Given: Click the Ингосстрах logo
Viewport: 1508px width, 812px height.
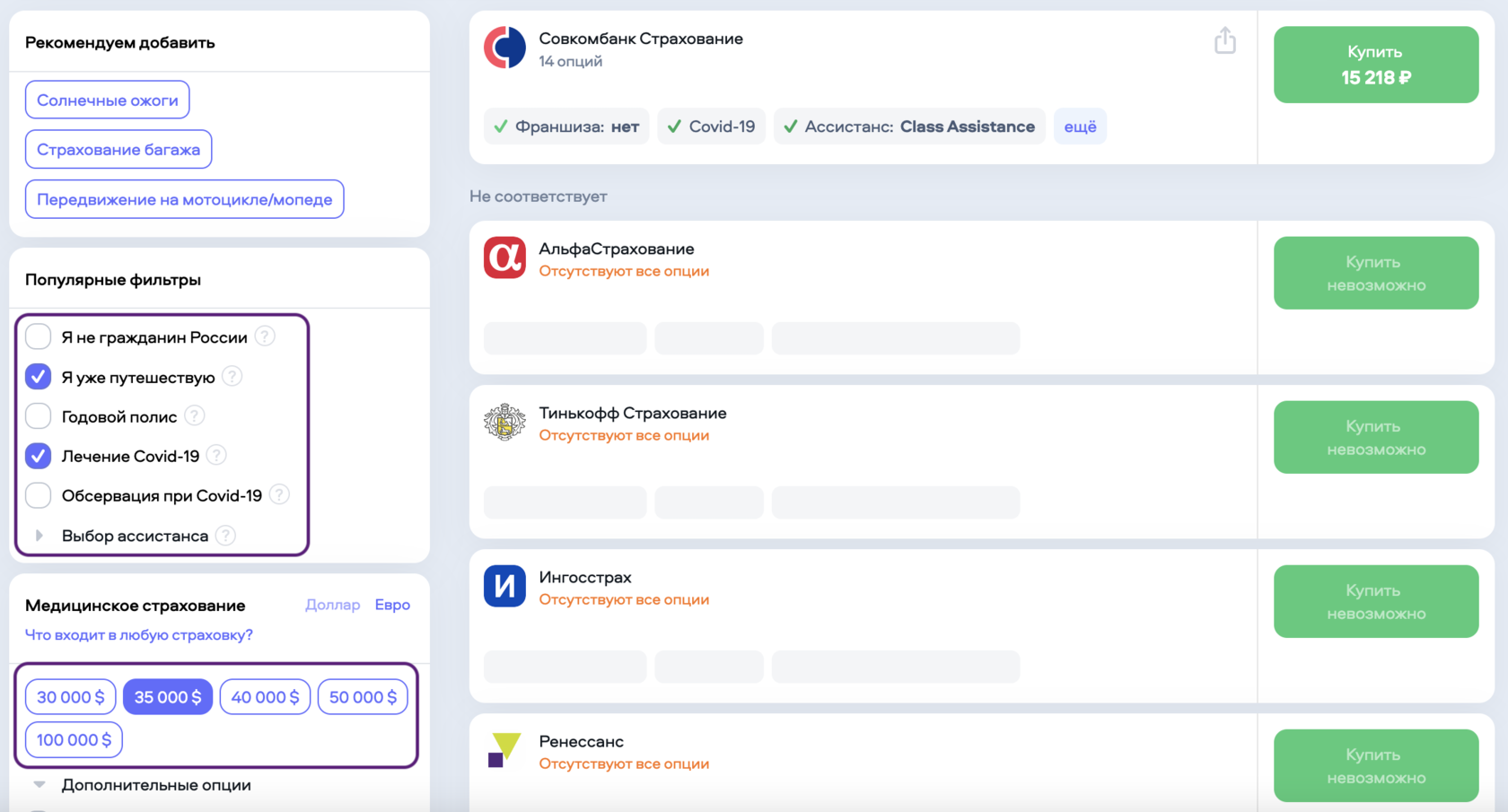Looking at the screenshot, I should (x=504, y=586).
